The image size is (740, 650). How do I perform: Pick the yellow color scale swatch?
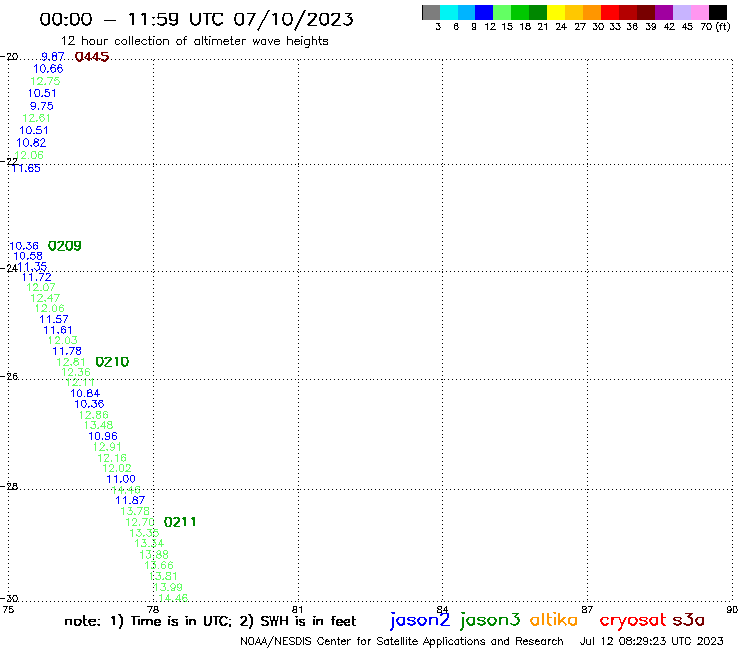point(556,12)
